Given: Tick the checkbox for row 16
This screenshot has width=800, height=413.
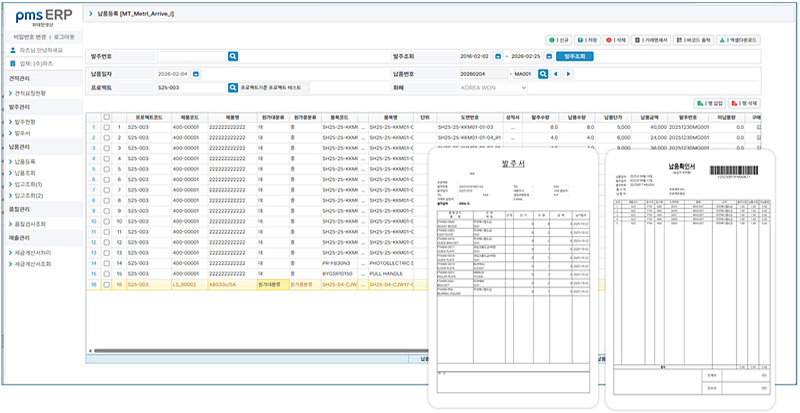Looking at the screenshot, I should (x=107, y=284).
